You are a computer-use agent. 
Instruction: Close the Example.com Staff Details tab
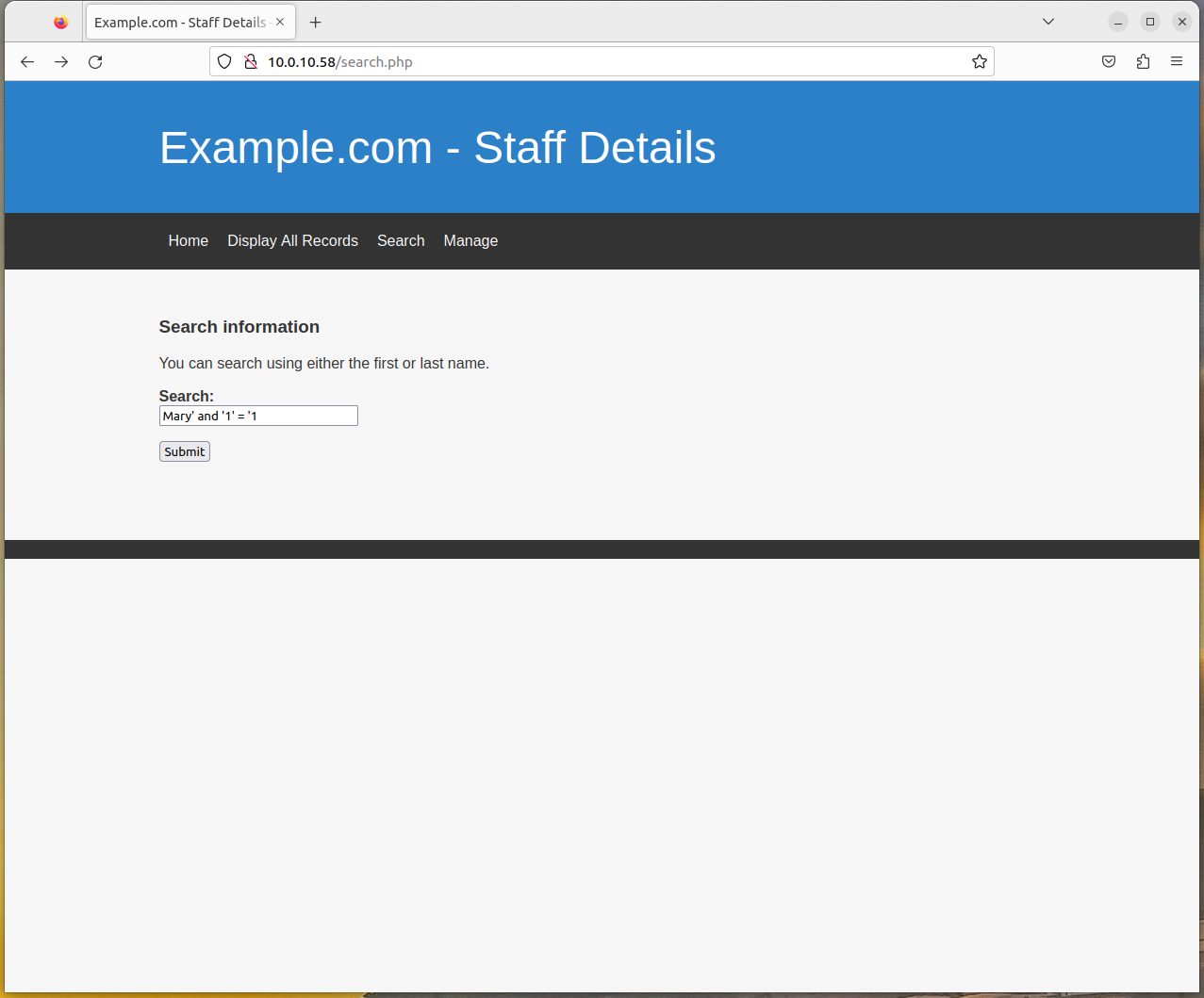click(x=280, y=22)
